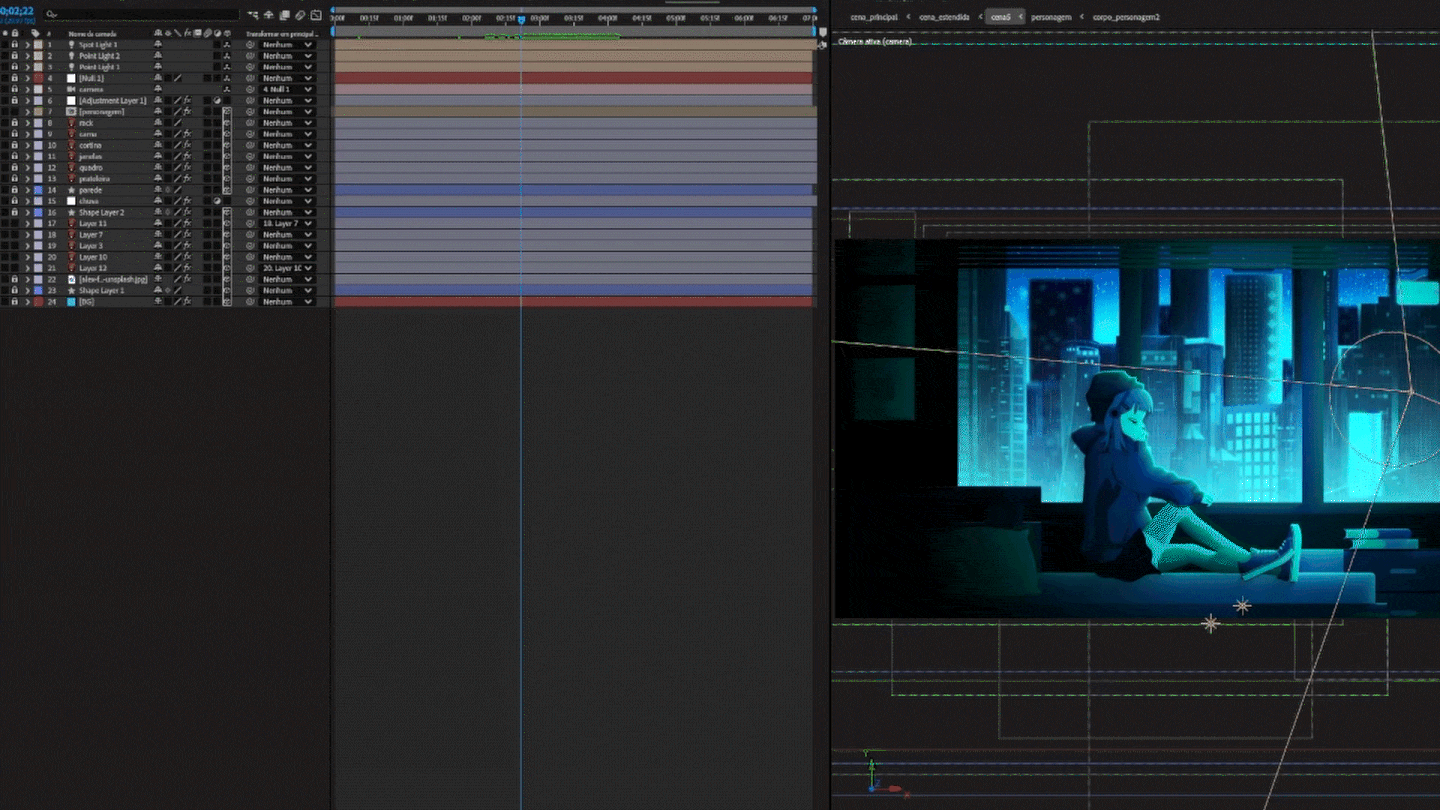Enable frame blending for all layers button
Viewport: 1440px width, 810px height.
[x=284, y=15]
